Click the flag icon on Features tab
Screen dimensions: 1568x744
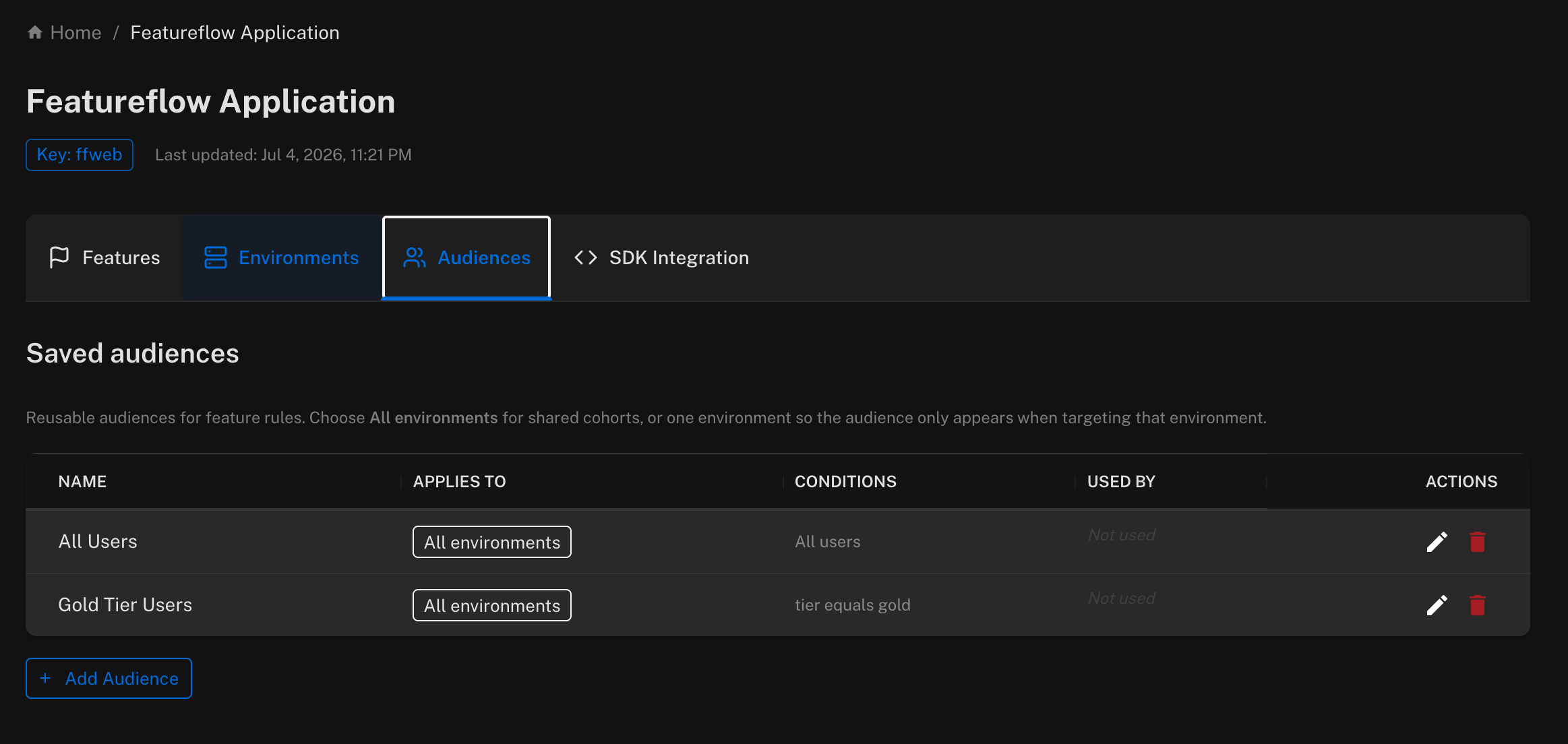coord(59,257)
